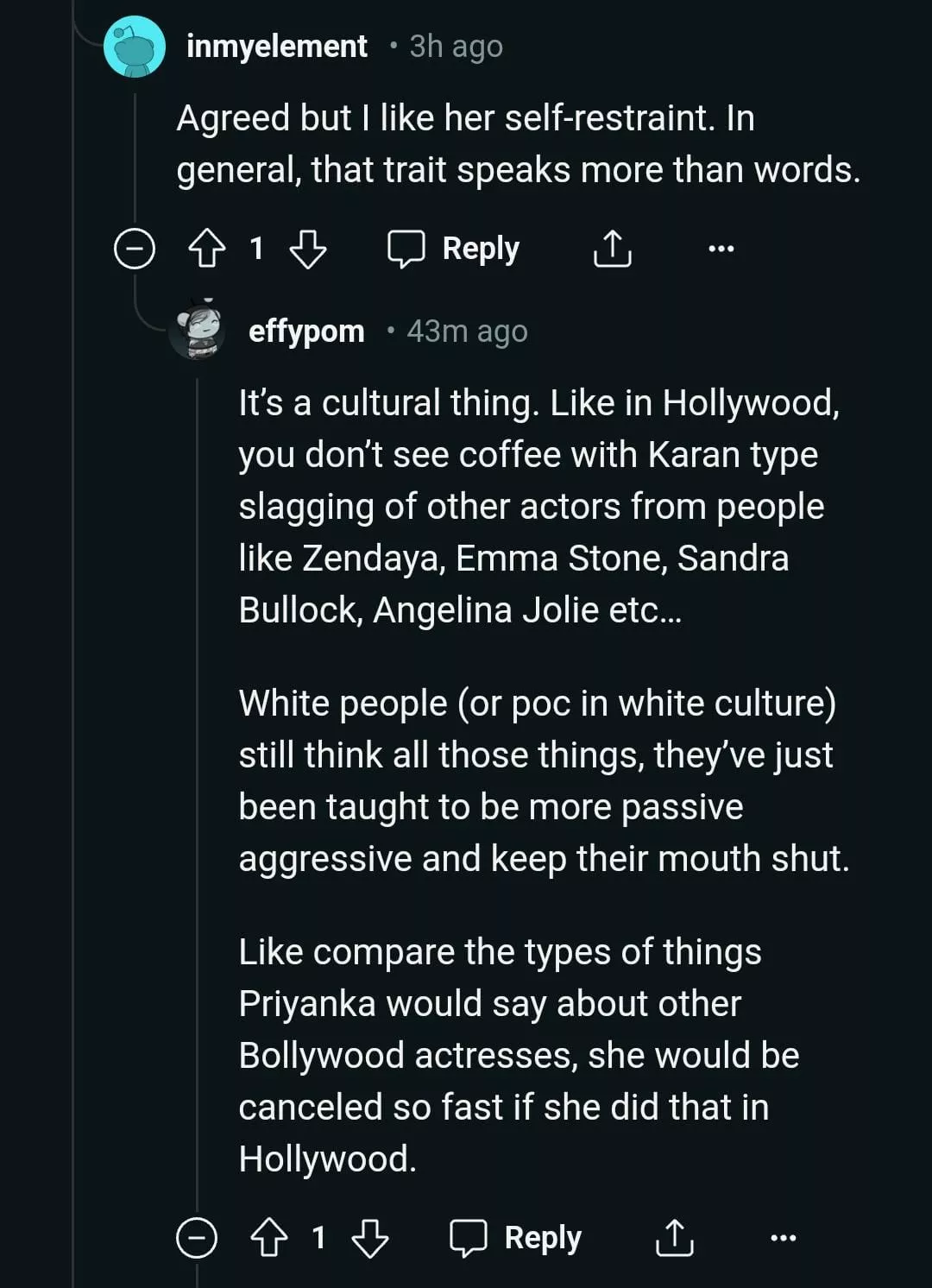Upvote inmyelement's comment

[x=206, y=249]
